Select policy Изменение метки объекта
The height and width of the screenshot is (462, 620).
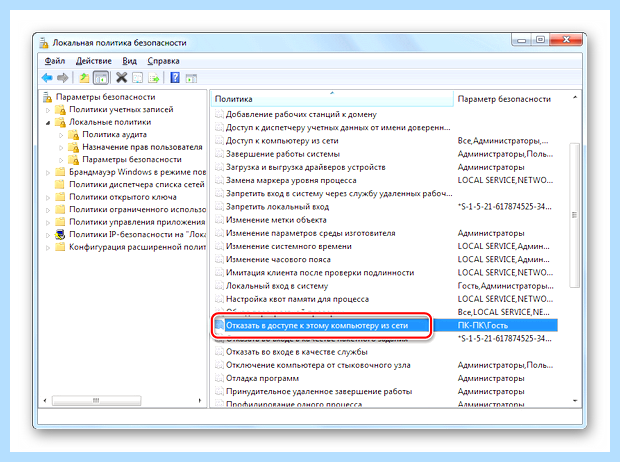(276, 220)
